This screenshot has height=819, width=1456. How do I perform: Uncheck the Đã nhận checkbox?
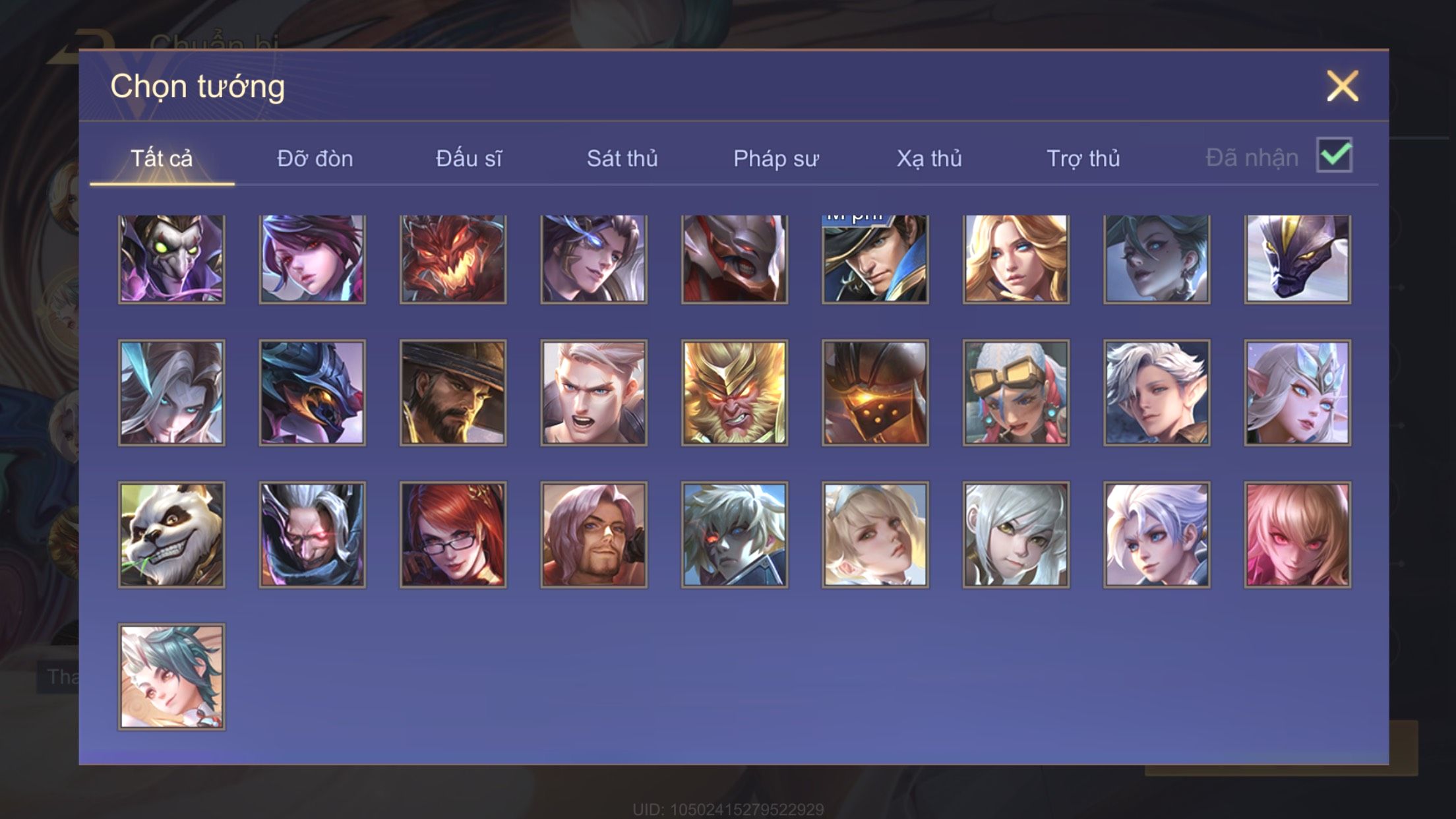tap(1334, 156)
